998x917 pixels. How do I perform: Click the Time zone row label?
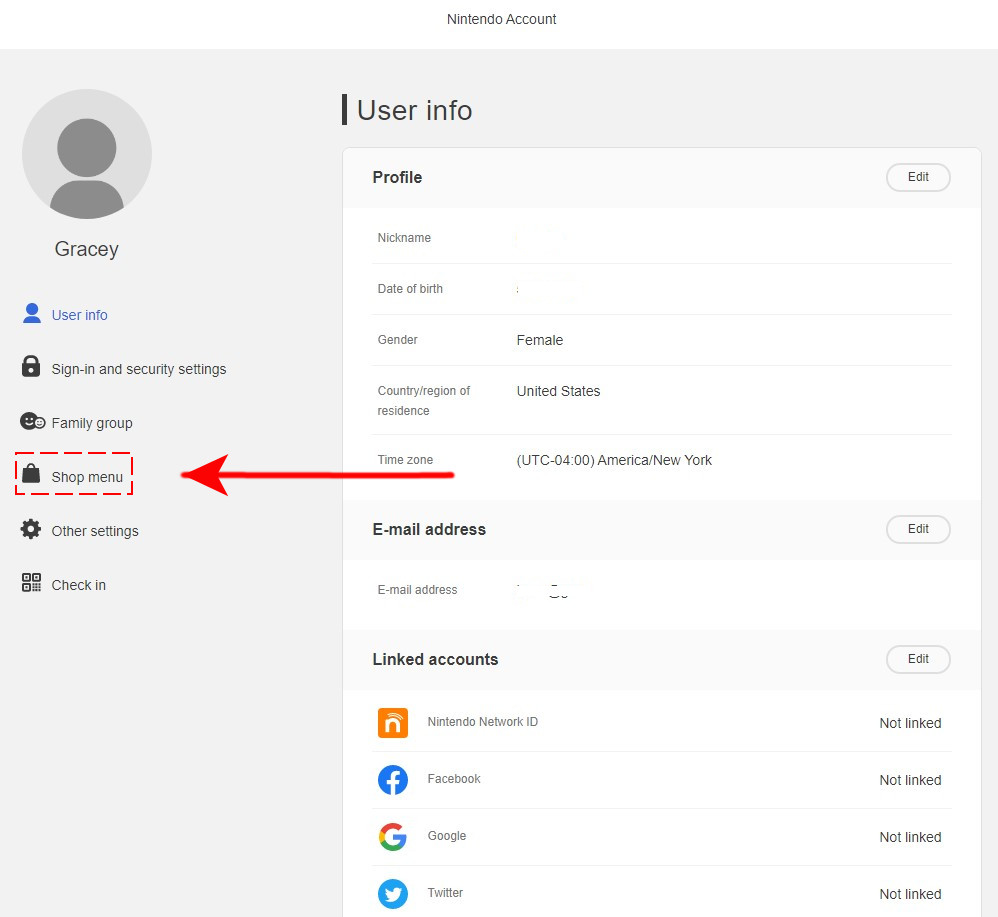tap(405, 459)
